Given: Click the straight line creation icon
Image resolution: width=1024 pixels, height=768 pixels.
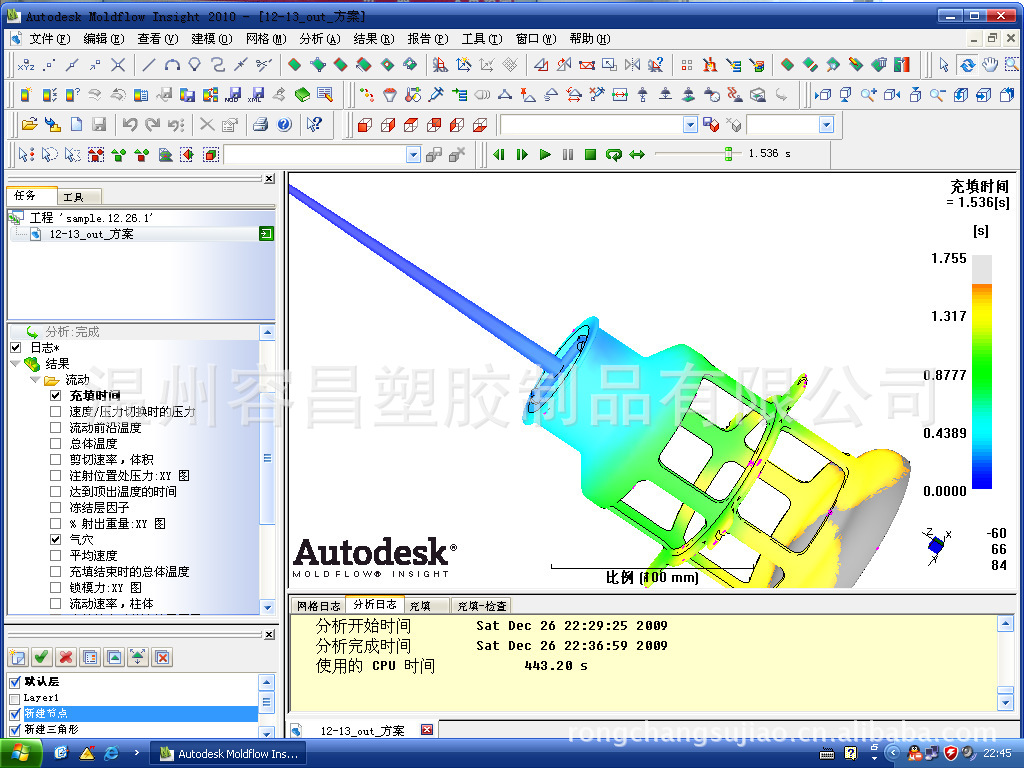Looking at the screenshot, I should click(x=149, y=65).
